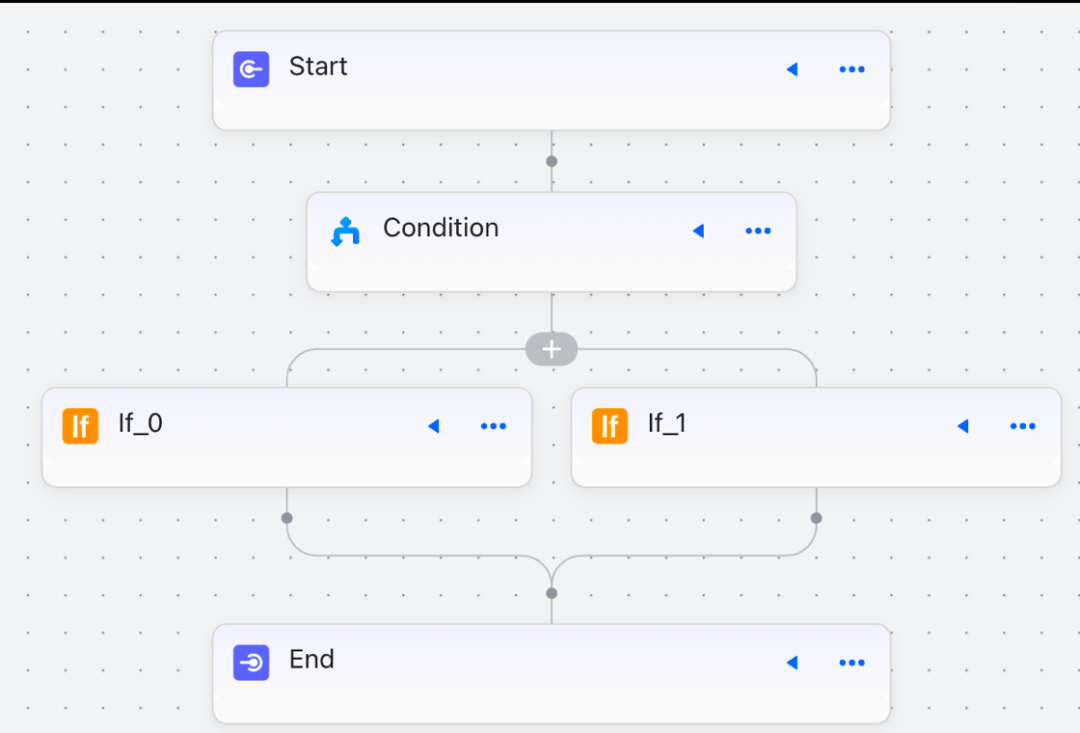The height and width of the screenshot is (733, 1080).
Task: Click the orange If icon on If_0
Action: pos(80,426)
